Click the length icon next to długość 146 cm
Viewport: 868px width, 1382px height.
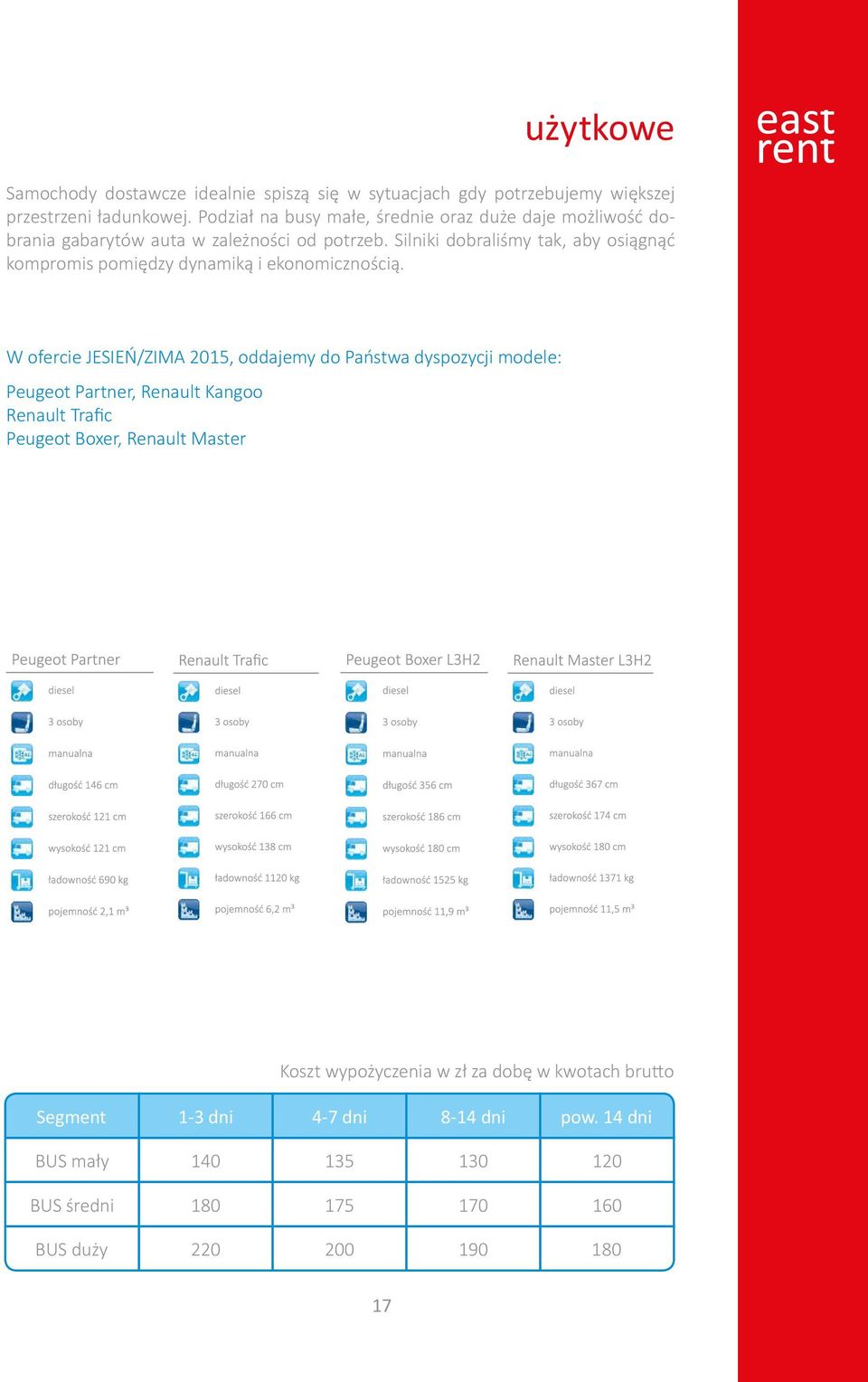[22, 786]
